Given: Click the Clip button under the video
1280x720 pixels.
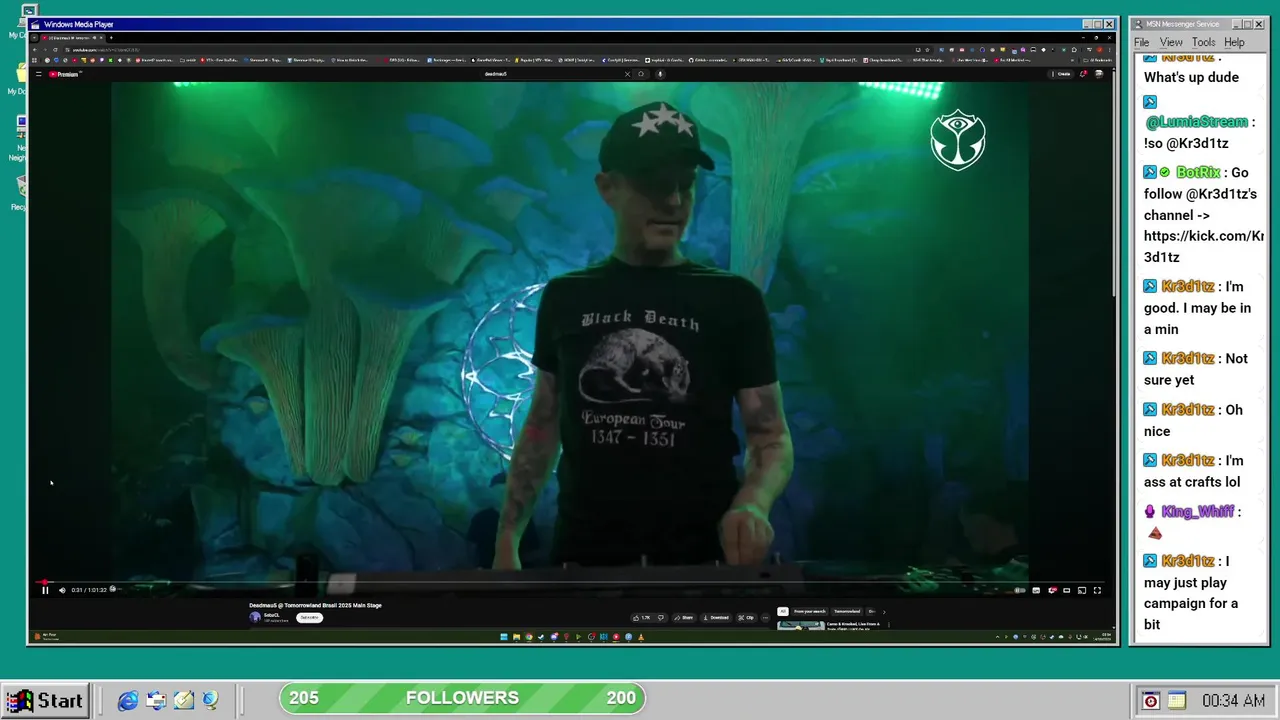Looking at the screenshot, I should click(747, 617).
